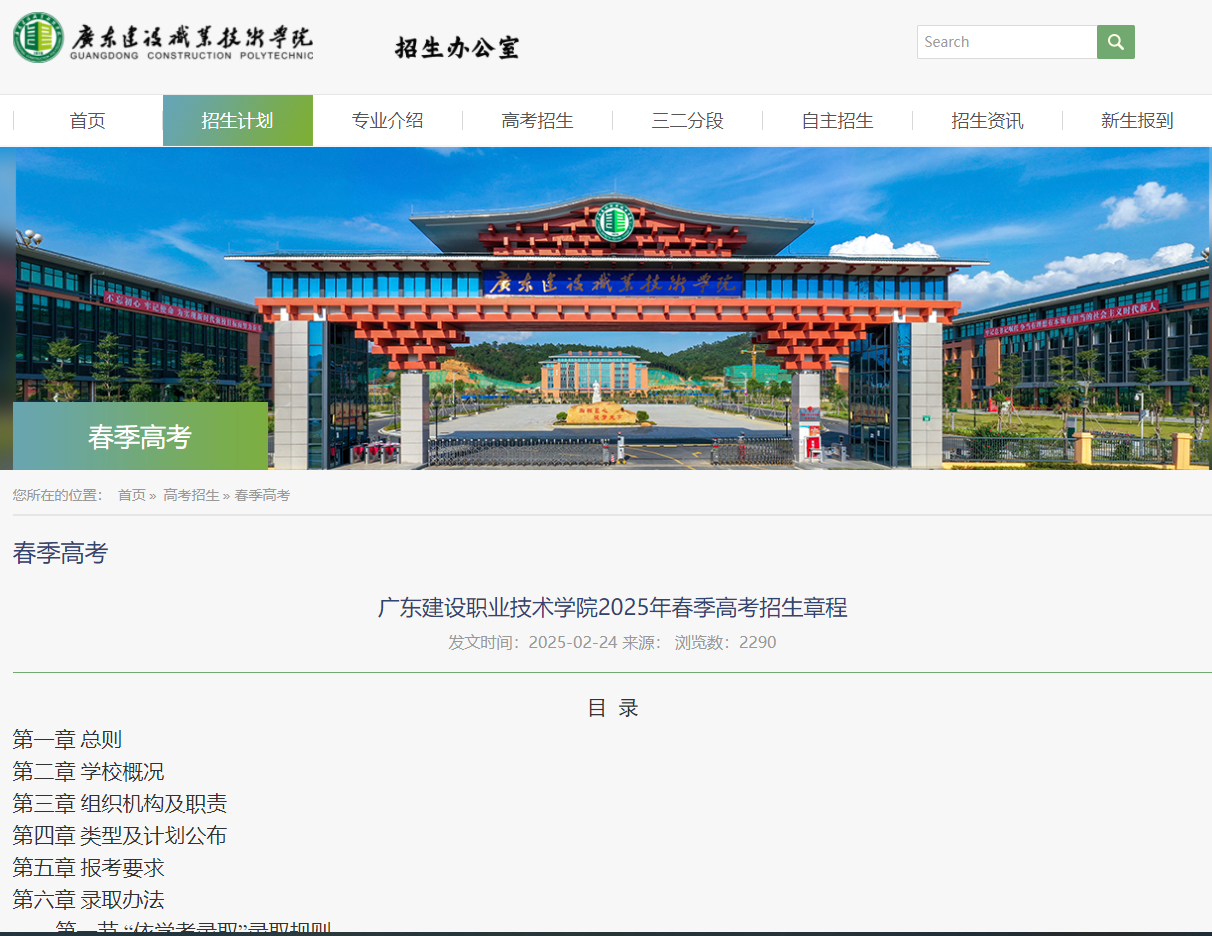
Task: Click 高考招生 breadcrumb link
Action: click(191, 494)
